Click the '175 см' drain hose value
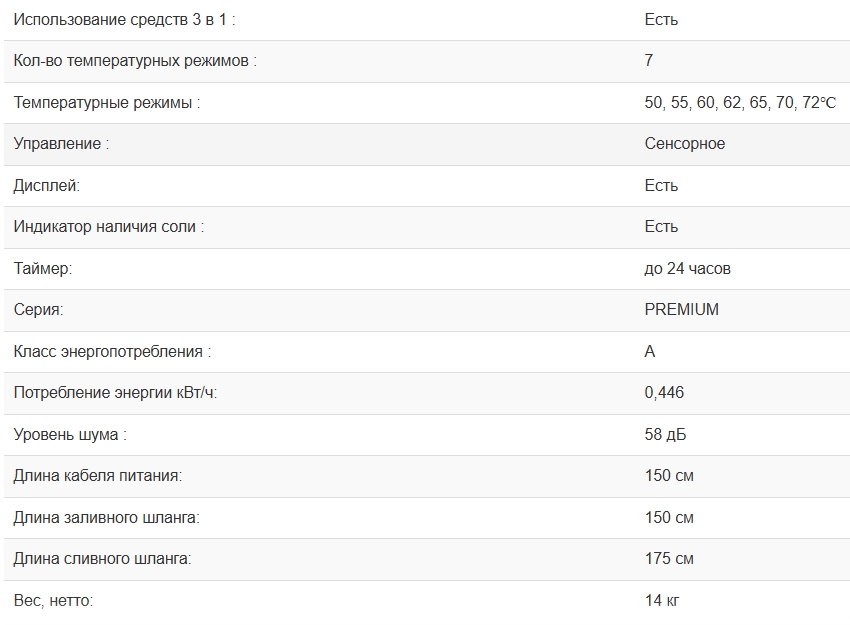 [669, 559]
